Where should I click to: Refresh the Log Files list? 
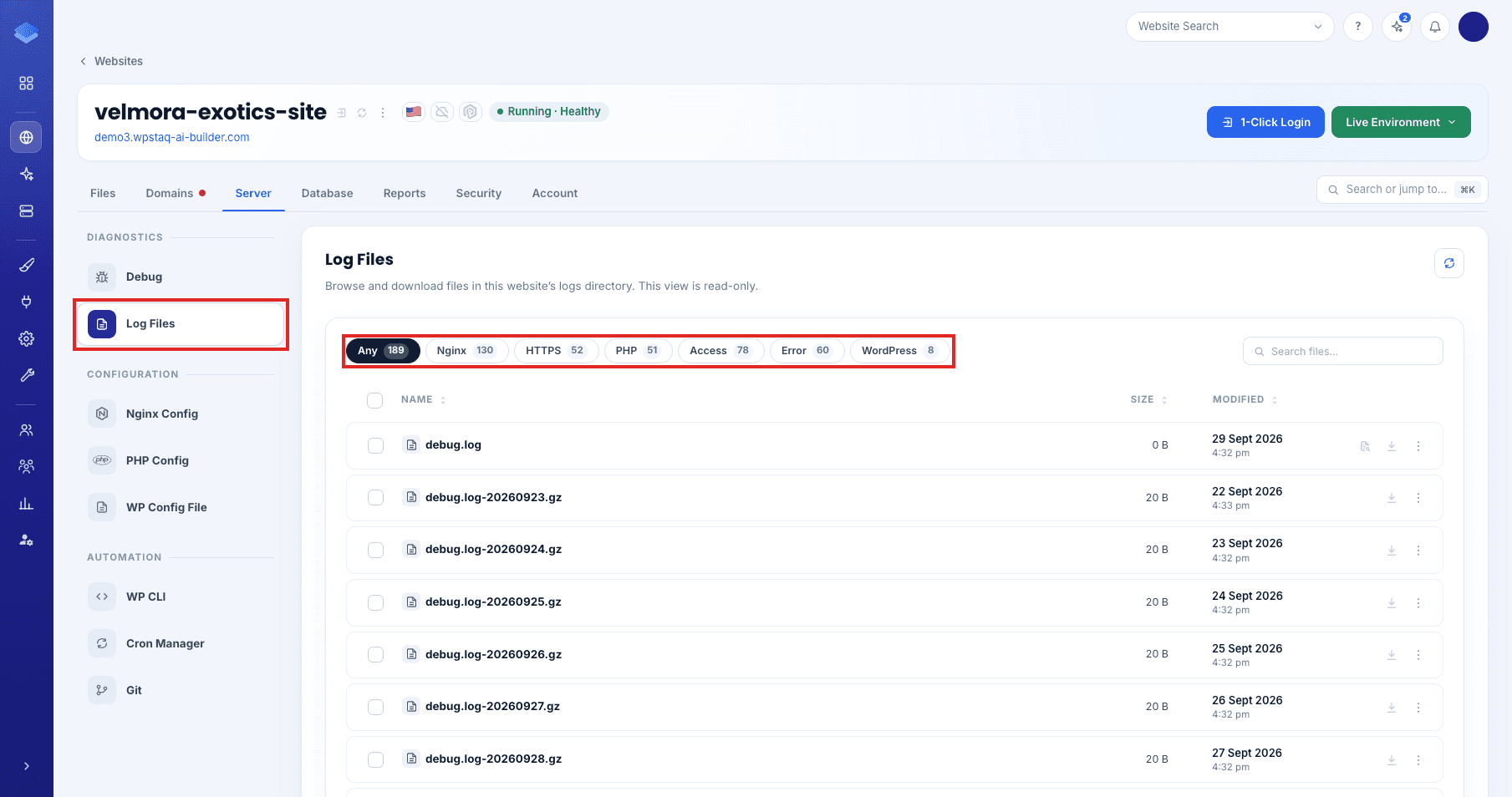pyautogui.click(x=1449, y=263)
